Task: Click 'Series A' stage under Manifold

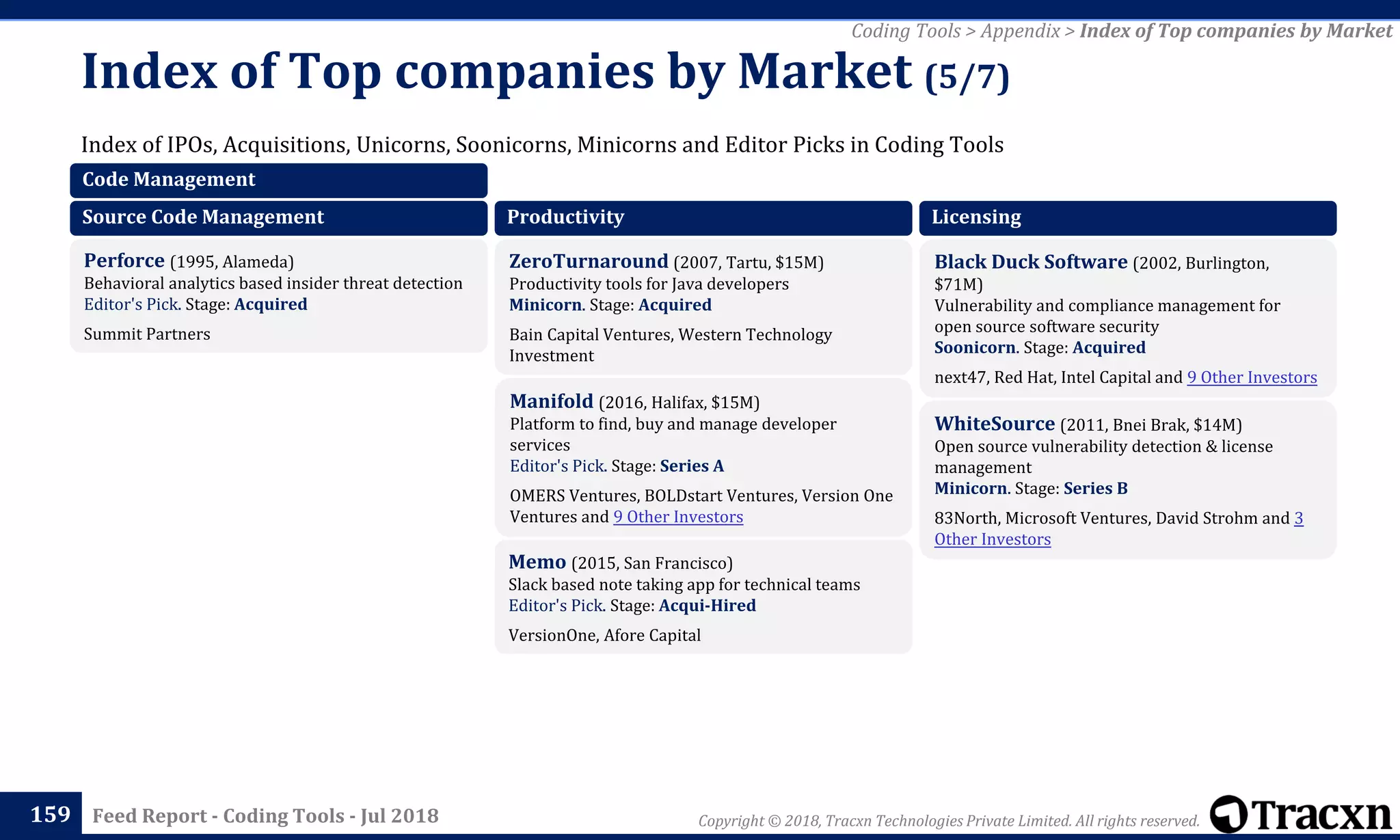Action: (x=692, y=466)
